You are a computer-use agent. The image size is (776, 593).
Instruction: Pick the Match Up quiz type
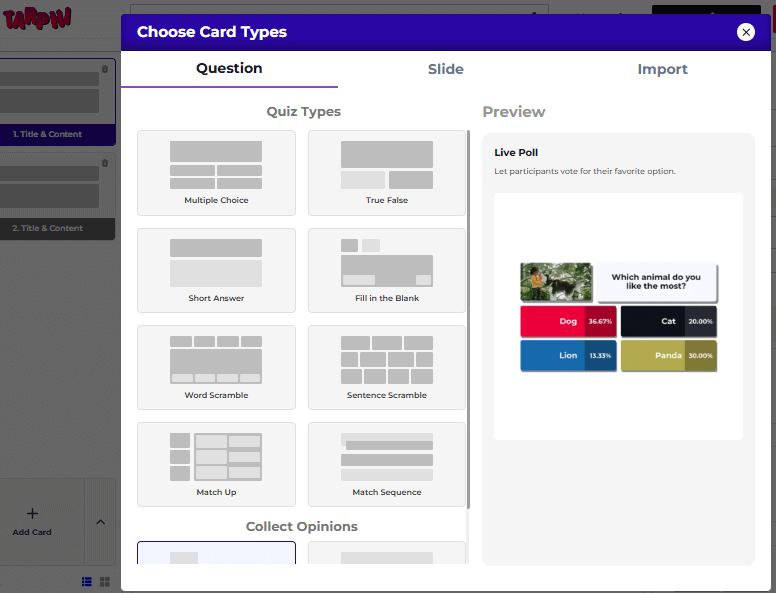(x=216, y=463)
